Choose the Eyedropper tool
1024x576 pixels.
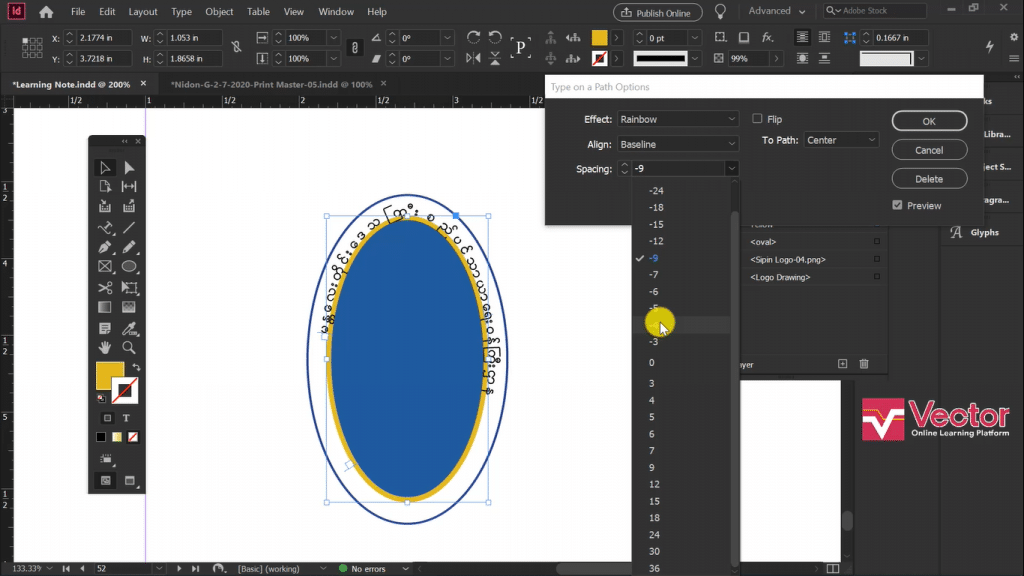click(x=128, y=330)
